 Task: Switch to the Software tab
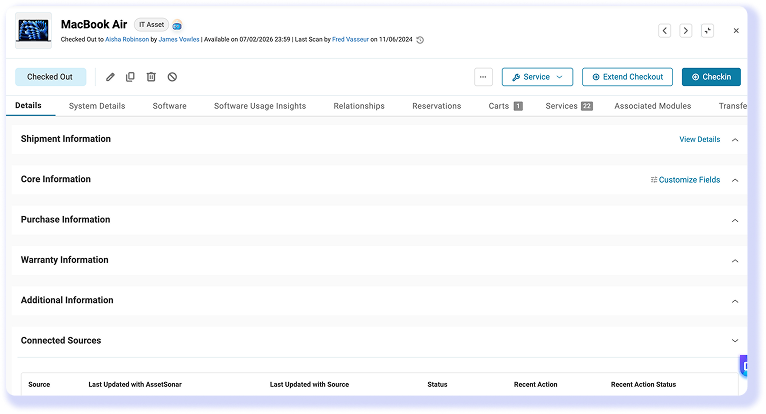point(170,106)
